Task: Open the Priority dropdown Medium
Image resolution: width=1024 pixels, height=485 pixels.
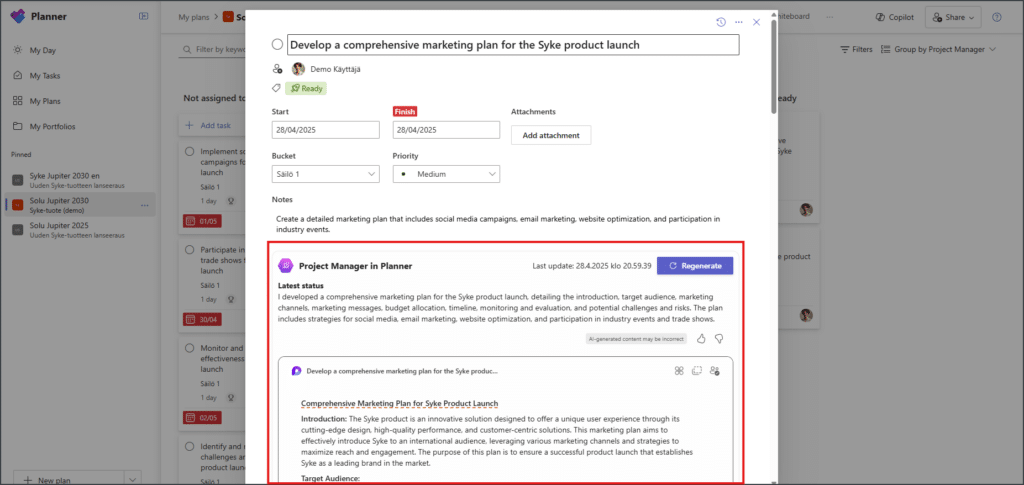Action: pos(446,174)
